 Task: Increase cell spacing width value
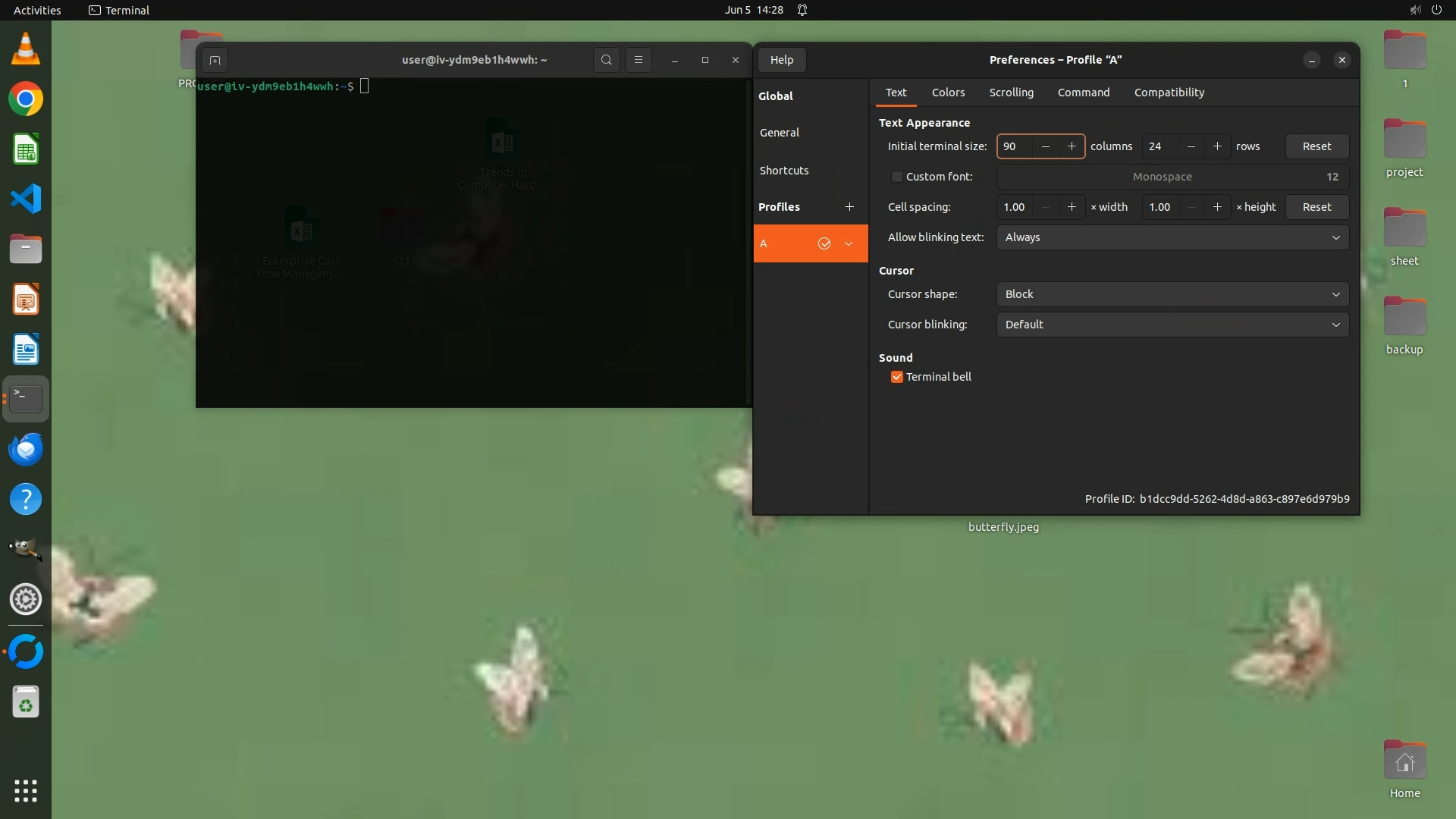point(1072,207)
